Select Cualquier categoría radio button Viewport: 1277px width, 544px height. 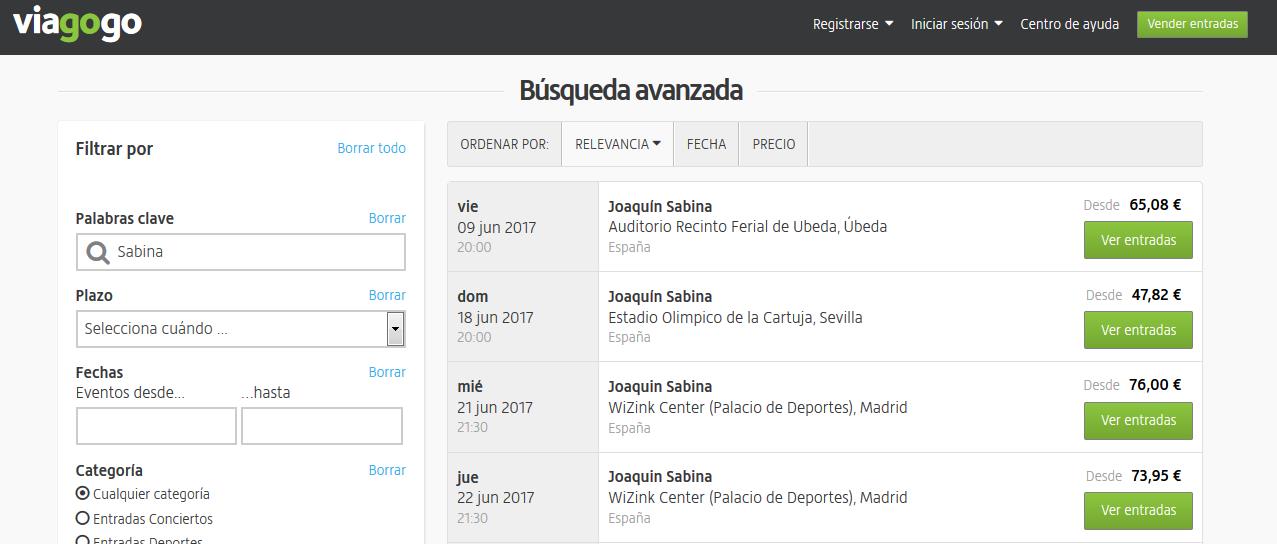tap(83, 493)
